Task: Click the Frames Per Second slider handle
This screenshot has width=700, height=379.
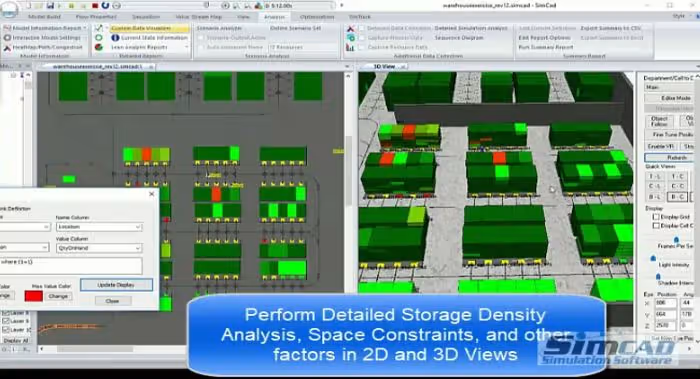Action: pyautogui.click(x=676, y=240)
